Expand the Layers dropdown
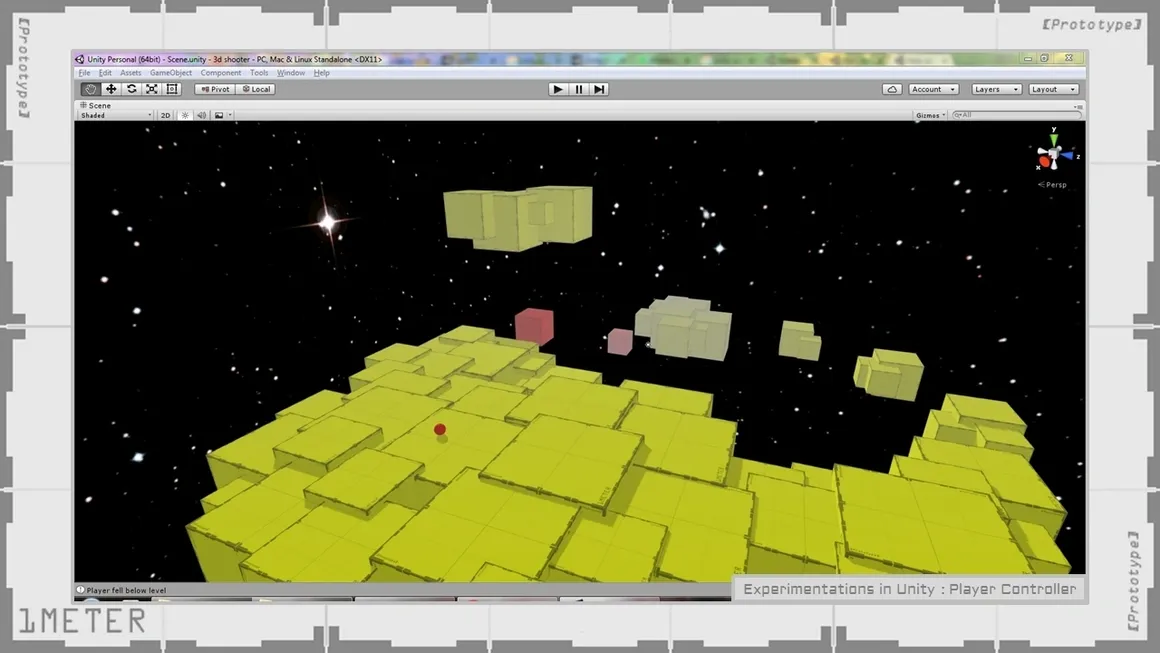 (996, 89)
